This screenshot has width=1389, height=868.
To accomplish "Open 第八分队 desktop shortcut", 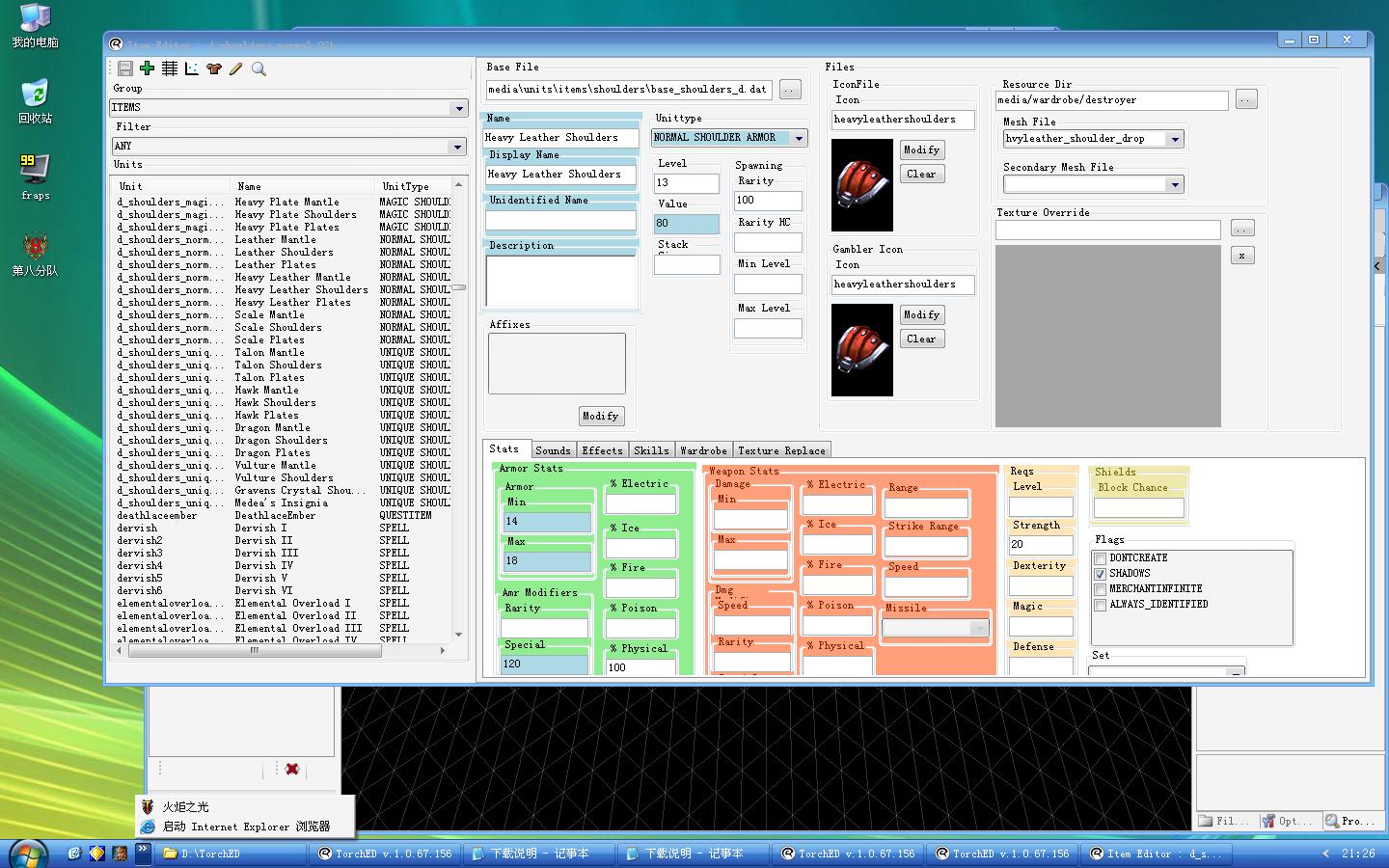I will (35, 254).
